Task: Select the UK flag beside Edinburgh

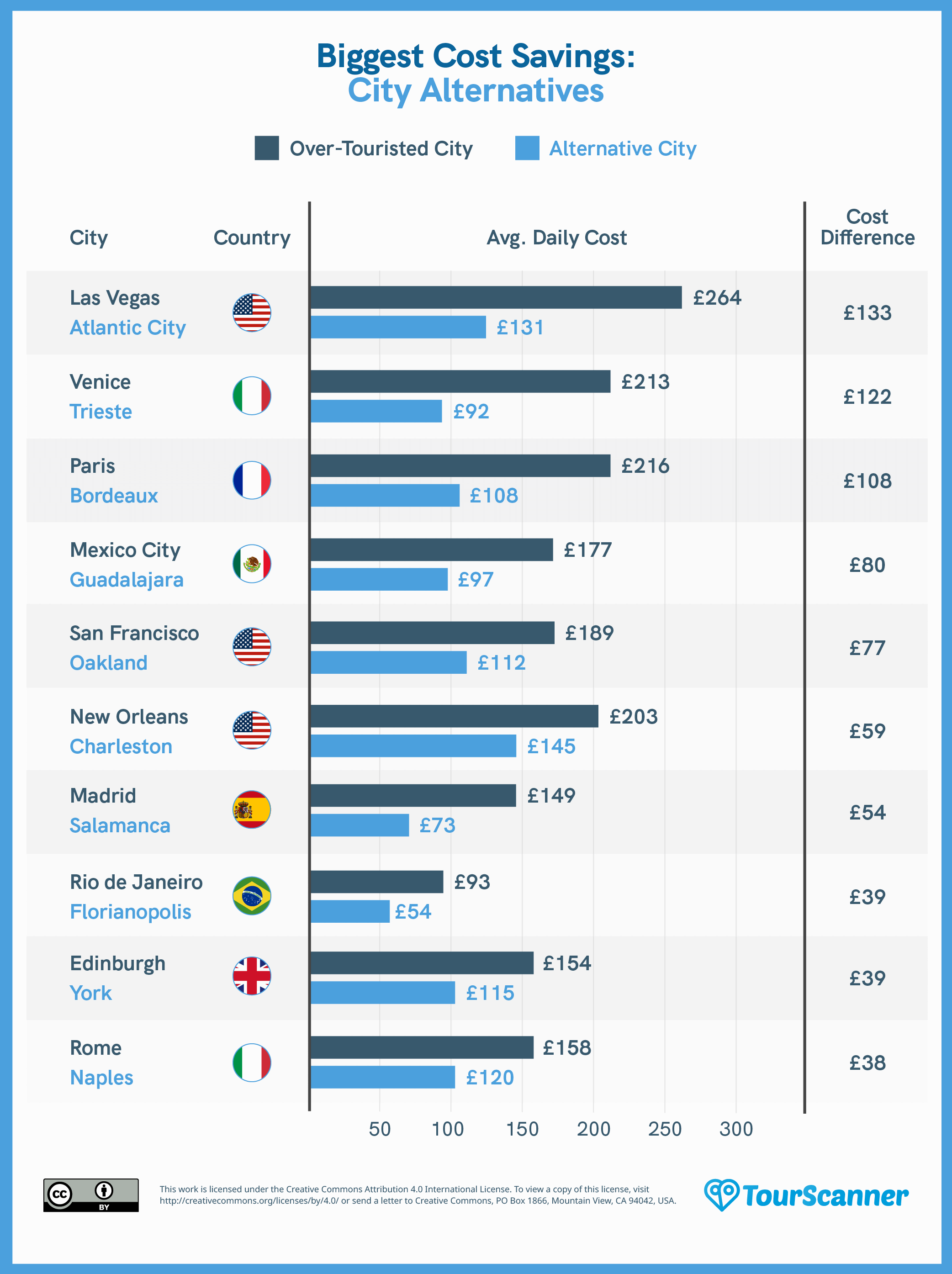Action: [252, 976]
